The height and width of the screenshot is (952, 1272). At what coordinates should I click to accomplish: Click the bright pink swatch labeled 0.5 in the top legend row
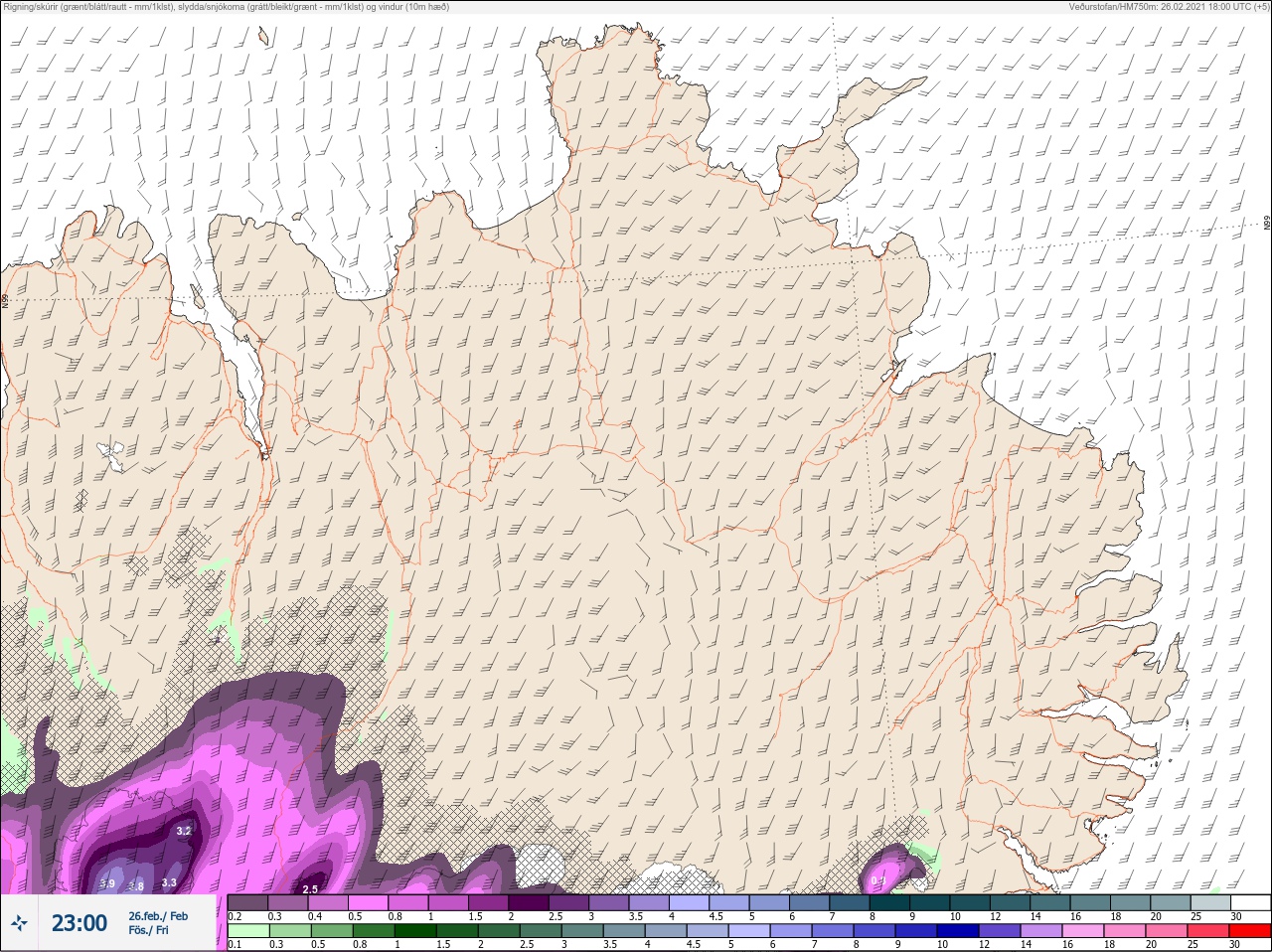(x=368, y=902)
